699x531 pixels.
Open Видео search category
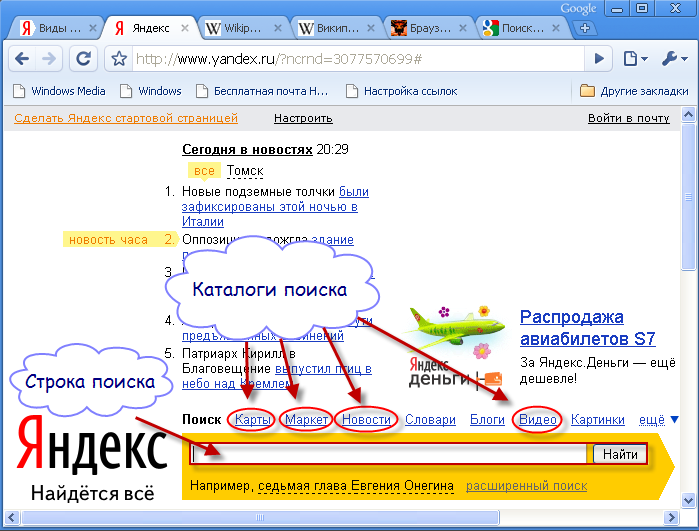(x=538, y=420)
